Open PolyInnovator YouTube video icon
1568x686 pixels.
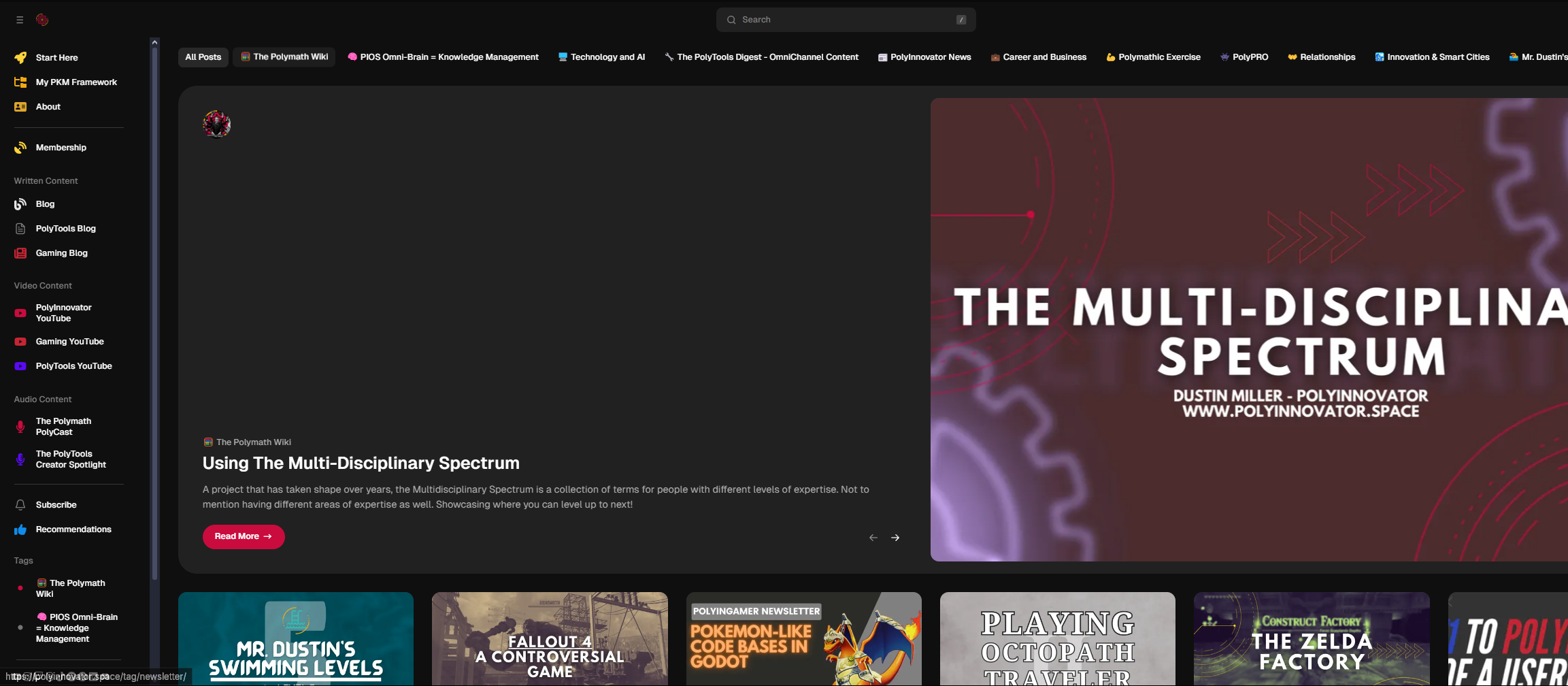(x=20, y=313)
